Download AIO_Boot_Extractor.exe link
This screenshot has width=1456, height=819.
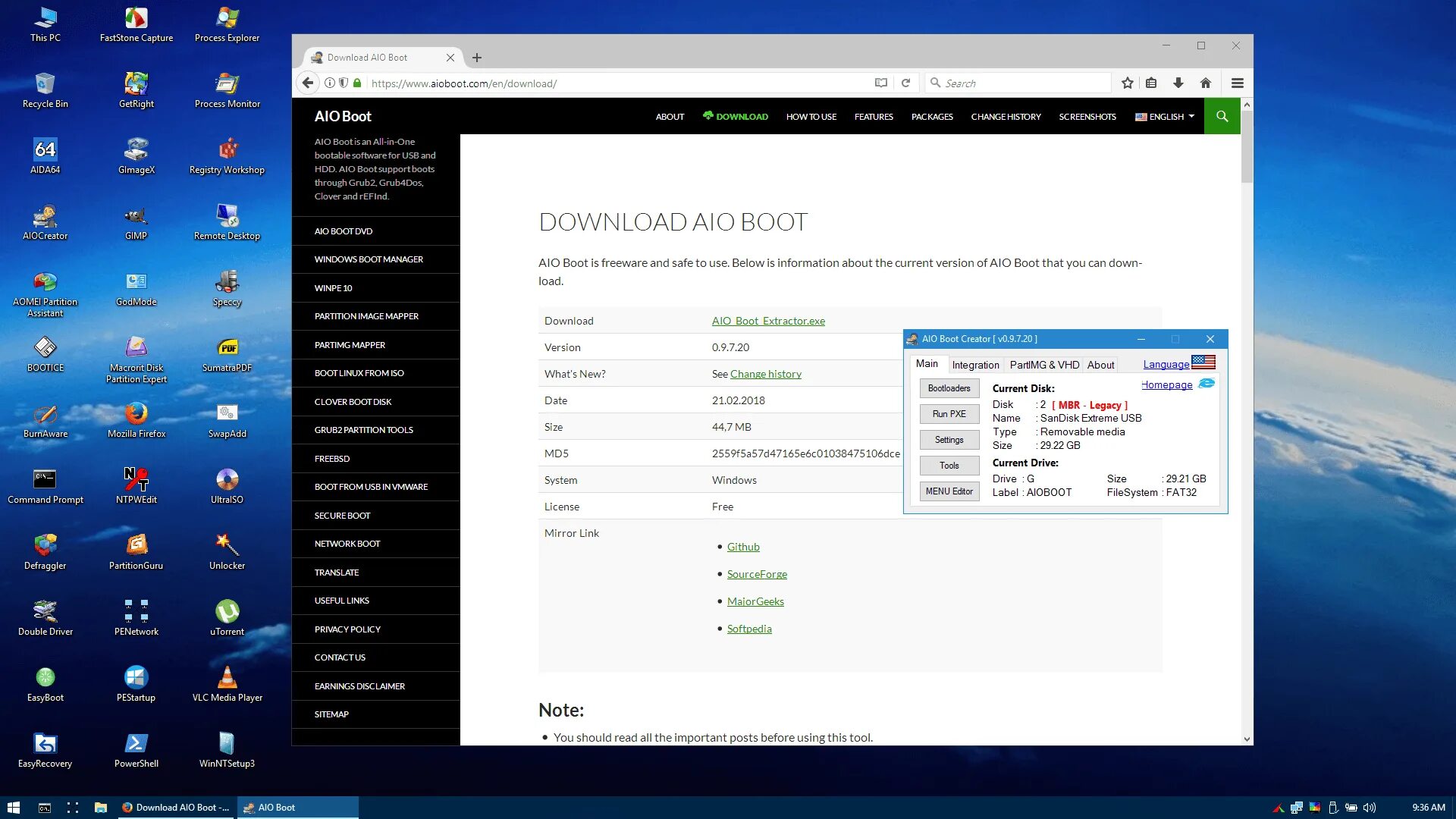(768, 321)
